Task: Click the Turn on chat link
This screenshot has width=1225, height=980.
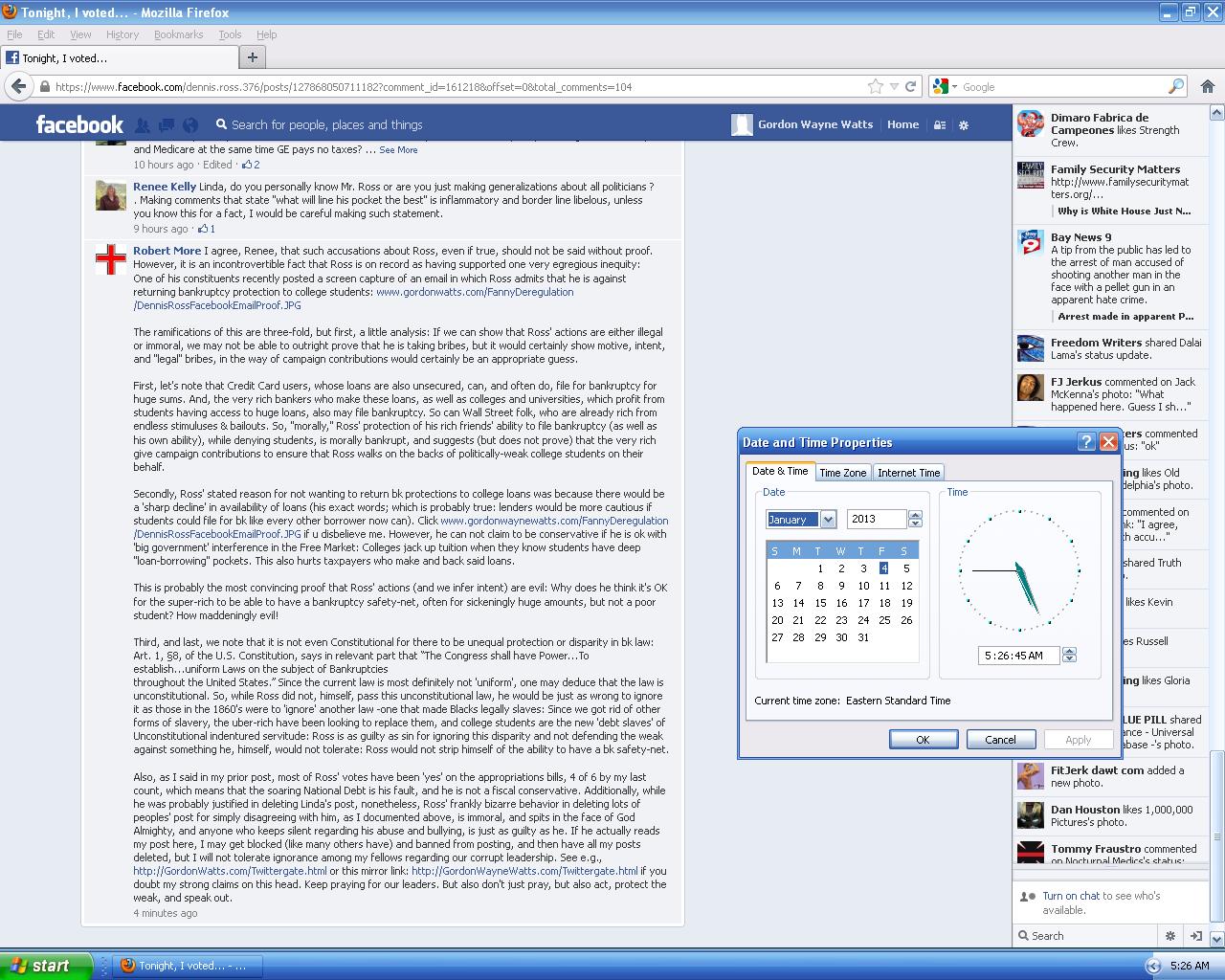Action: 1071,897
